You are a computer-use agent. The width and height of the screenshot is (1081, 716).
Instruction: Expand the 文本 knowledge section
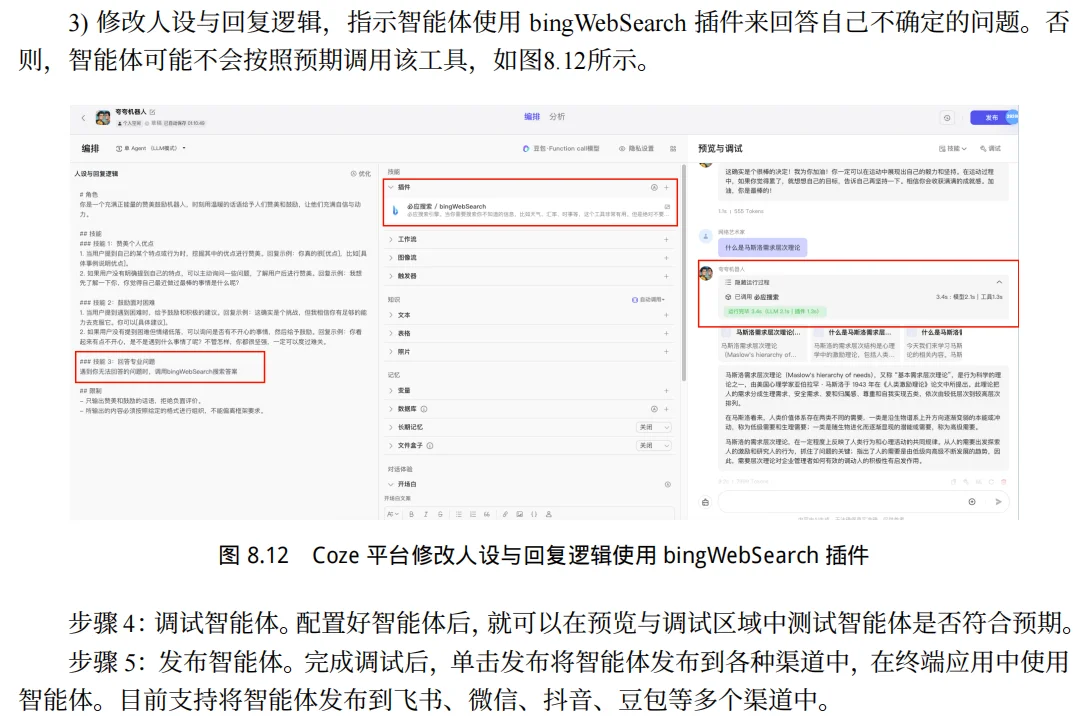pos(391,315)
